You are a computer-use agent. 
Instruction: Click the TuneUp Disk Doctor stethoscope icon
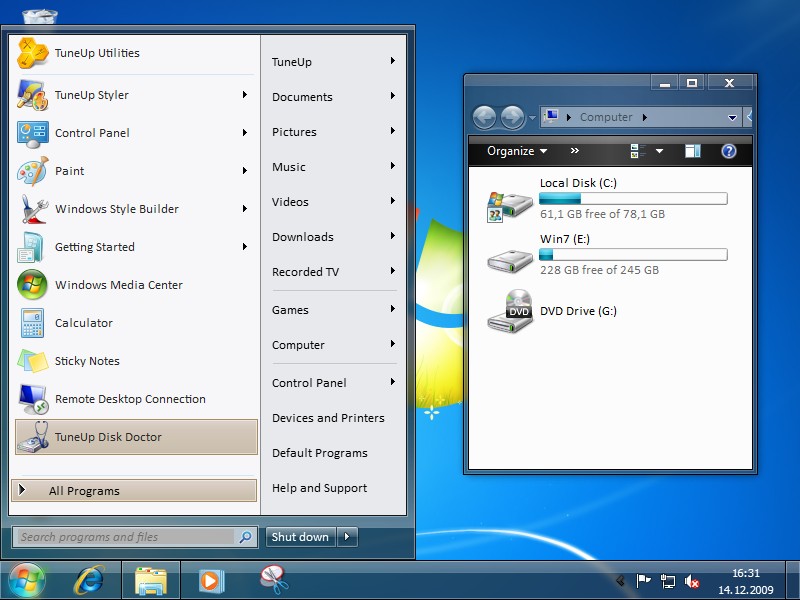[x=33, y=437]
